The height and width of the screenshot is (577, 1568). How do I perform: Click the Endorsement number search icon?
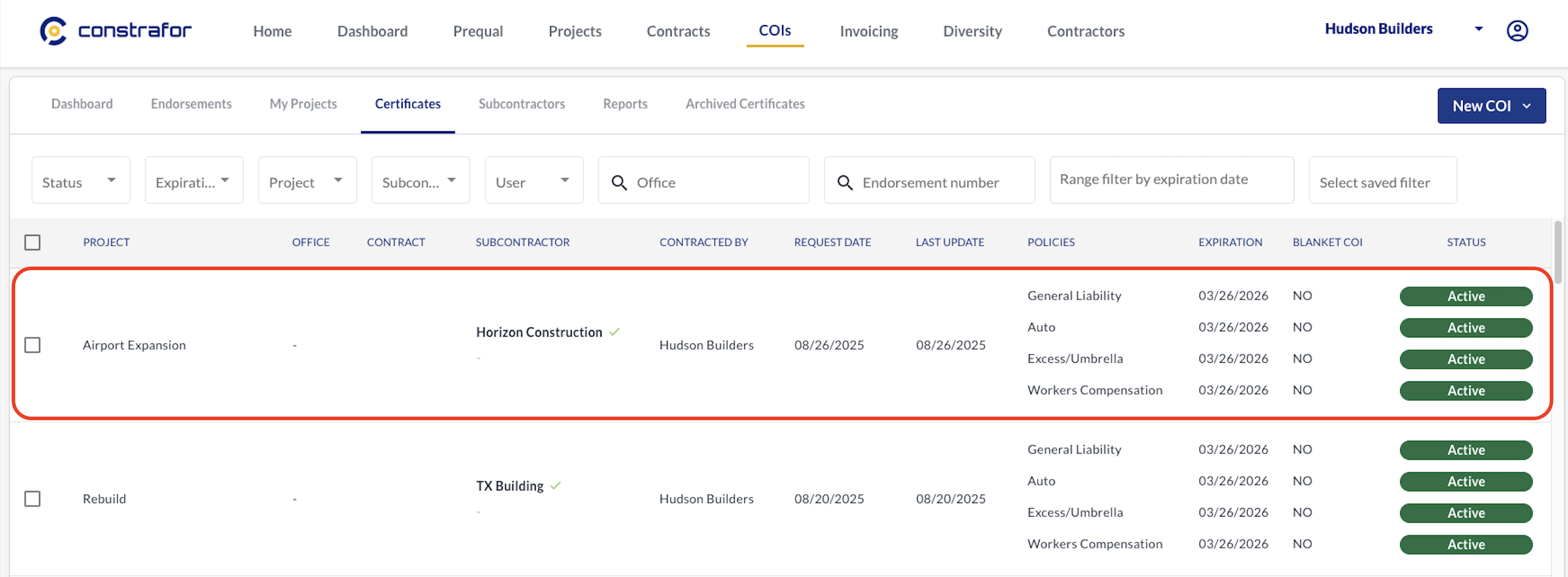[x=844, y=182]
